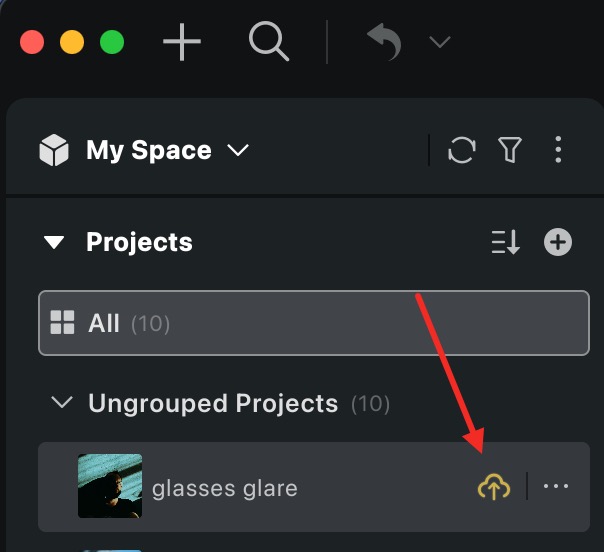Click the glasses glare project thumbnail
Image resolution: width=604 pixels, height=552 pixels.
110,487
